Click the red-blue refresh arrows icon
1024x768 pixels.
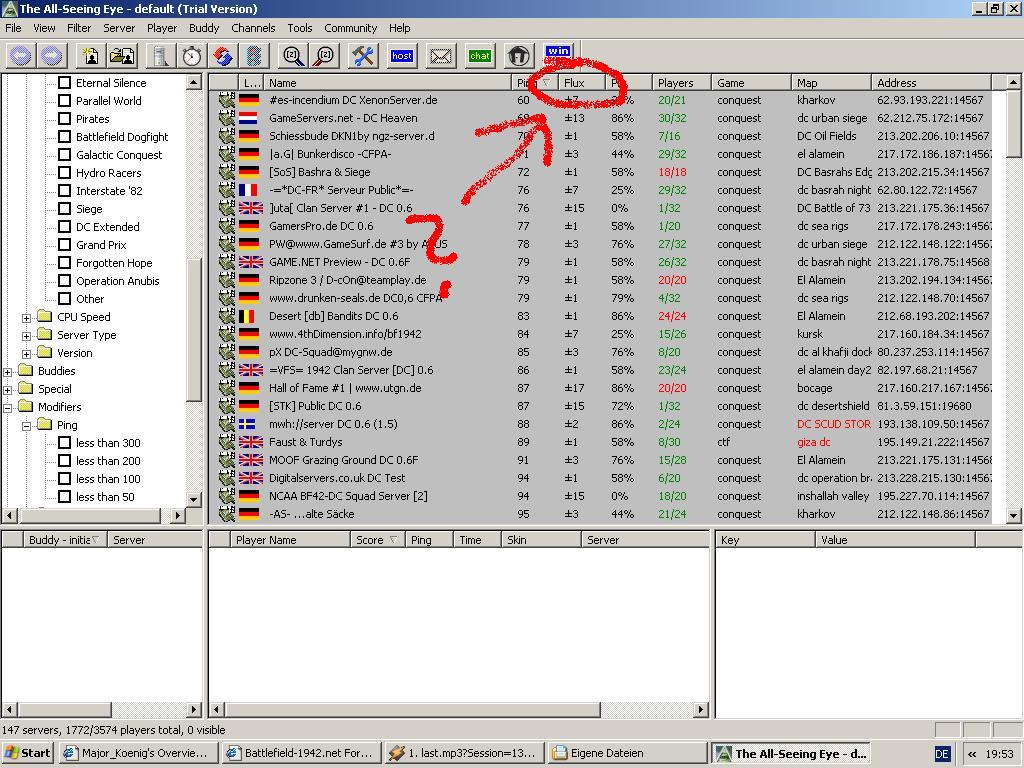223,56
